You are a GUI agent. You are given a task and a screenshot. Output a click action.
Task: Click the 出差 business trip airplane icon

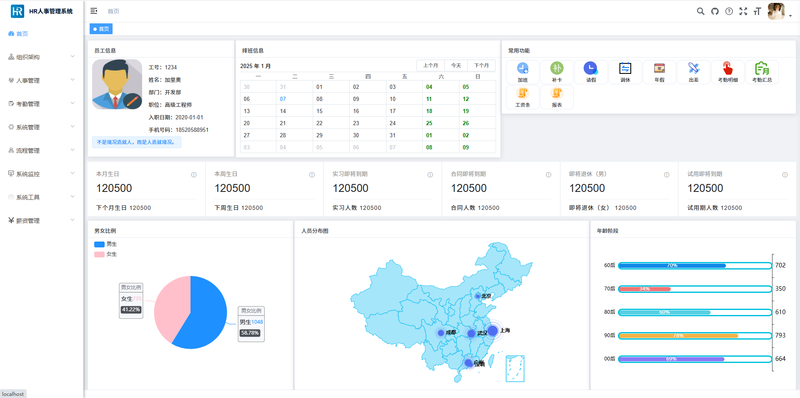pos(693,68)
